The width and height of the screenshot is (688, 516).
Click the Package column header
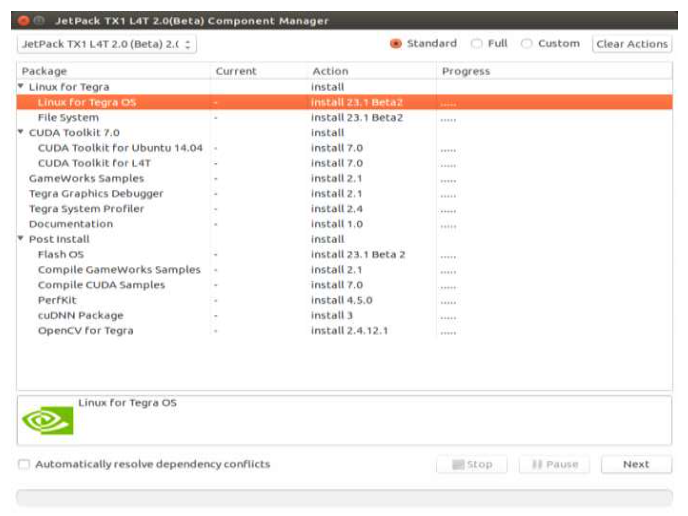114,71
